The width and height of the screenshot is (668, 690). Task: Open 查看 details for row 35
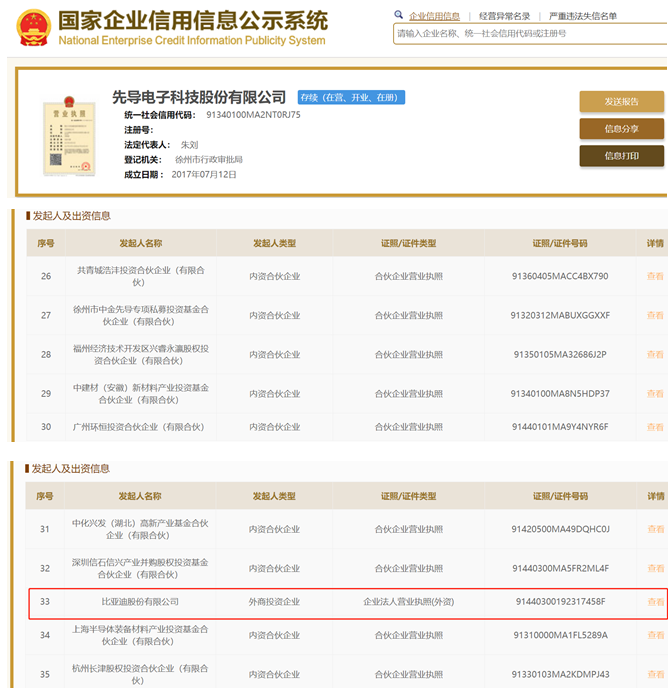tap(655, 675)
